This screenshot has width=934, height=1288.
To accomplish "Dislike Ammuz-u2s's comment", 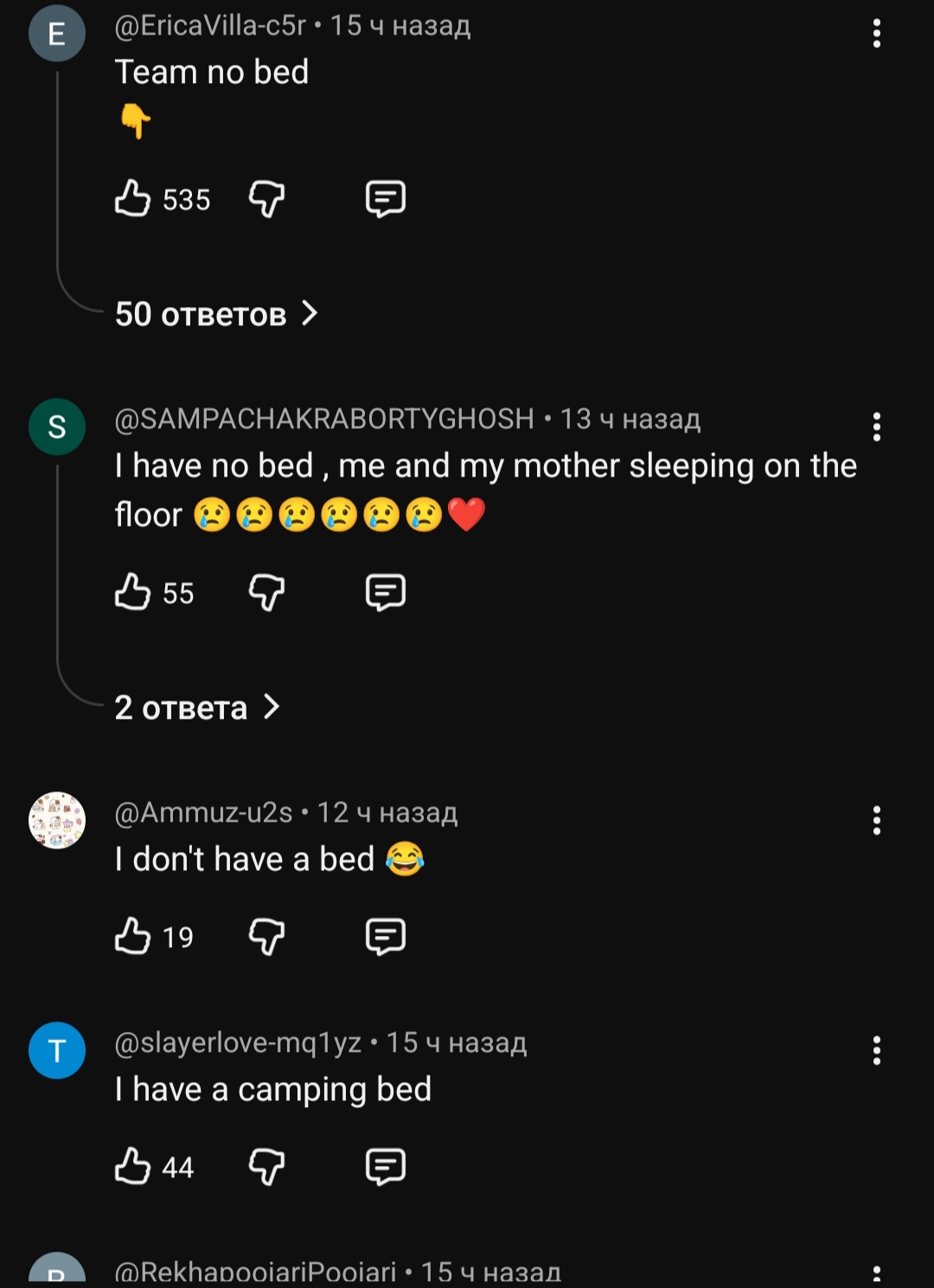I will coord(266,936).
